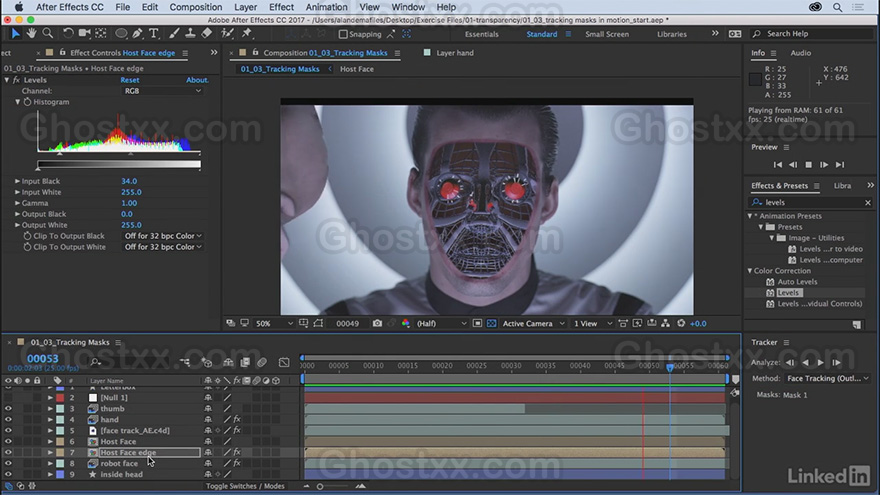Hide the robot face layer eye

tap(8, 464)
